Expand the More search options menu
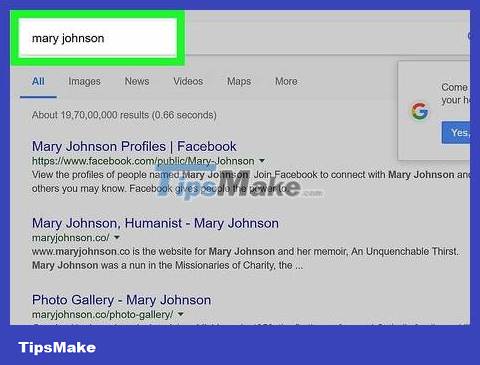Image resolution: width=480 pixels, height=365 pixels. pos(286,81)
